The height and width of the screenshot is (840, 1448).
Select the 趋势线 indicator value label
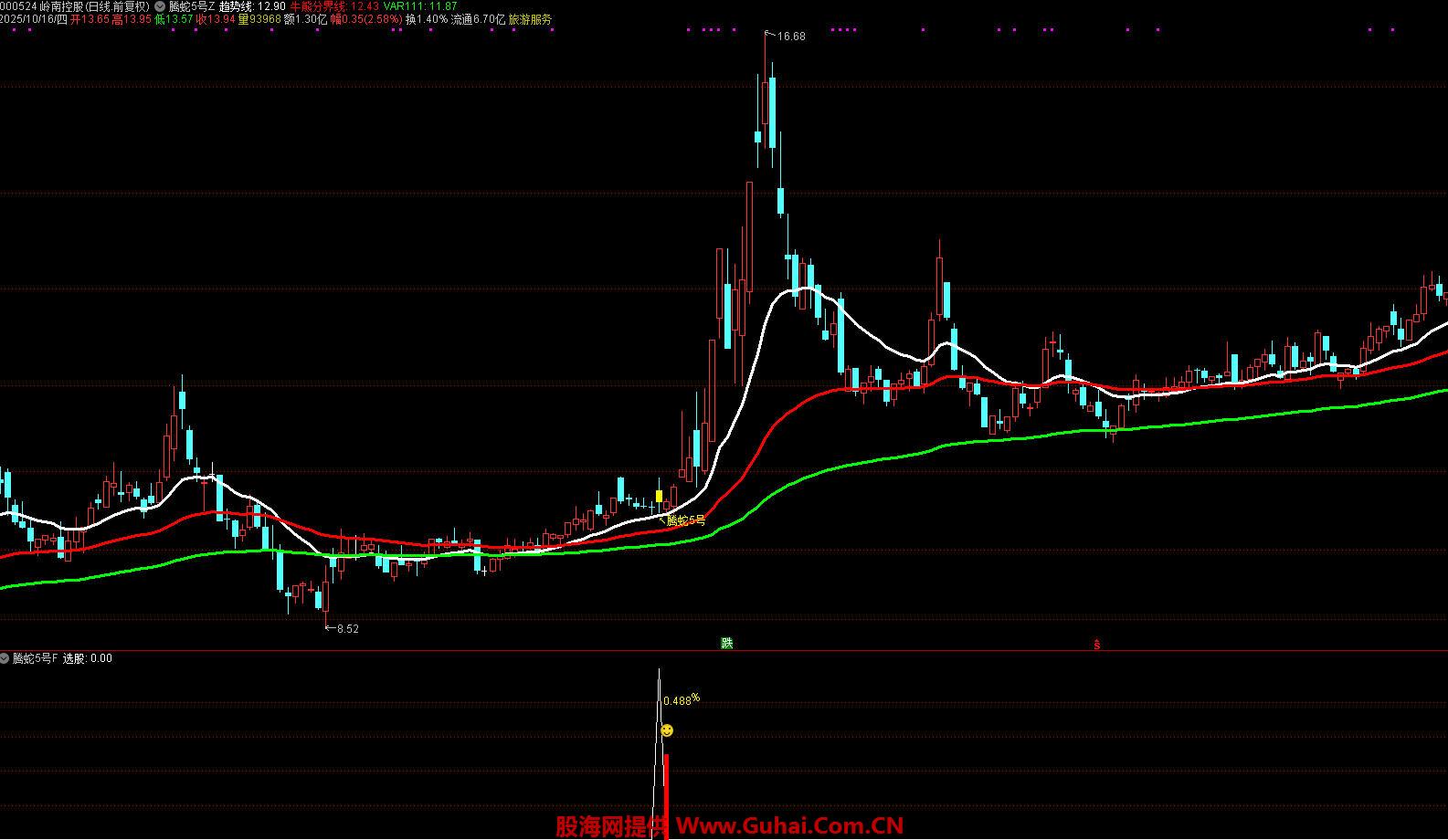pos(252,6)
